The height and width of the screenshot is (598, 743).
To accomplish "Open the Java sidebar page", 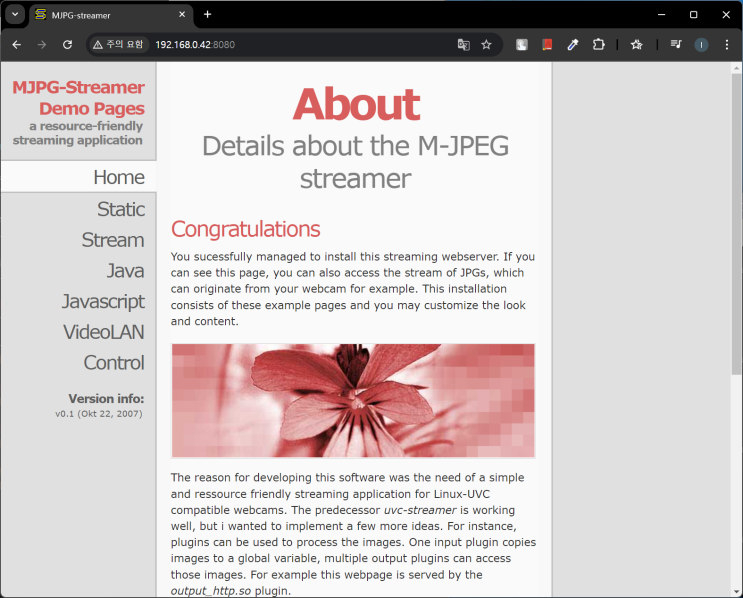I will tap(126, 271).
